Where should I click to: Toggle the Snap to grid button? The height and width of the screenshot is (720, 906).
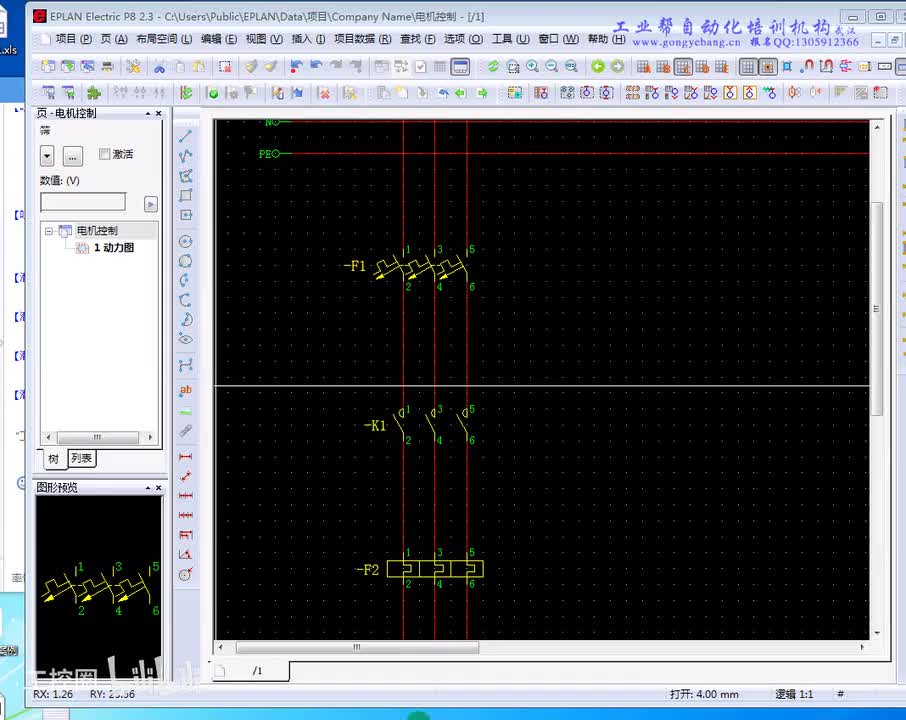click(x=767, y=67)
